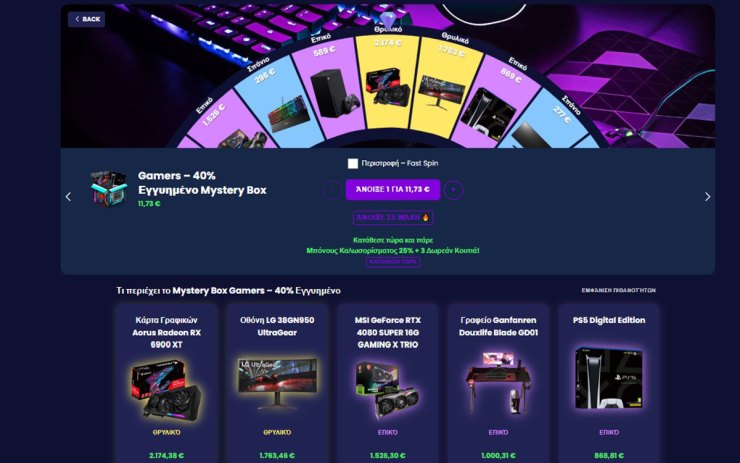Image resolution: width=740 pixels, height=463 pixels.
Task: Open ΕΜΦΑΝΙΣΗ ΠΙΘΑΝΟΤΗΤΩΝ probabilities link
Action: coord(618,290)
